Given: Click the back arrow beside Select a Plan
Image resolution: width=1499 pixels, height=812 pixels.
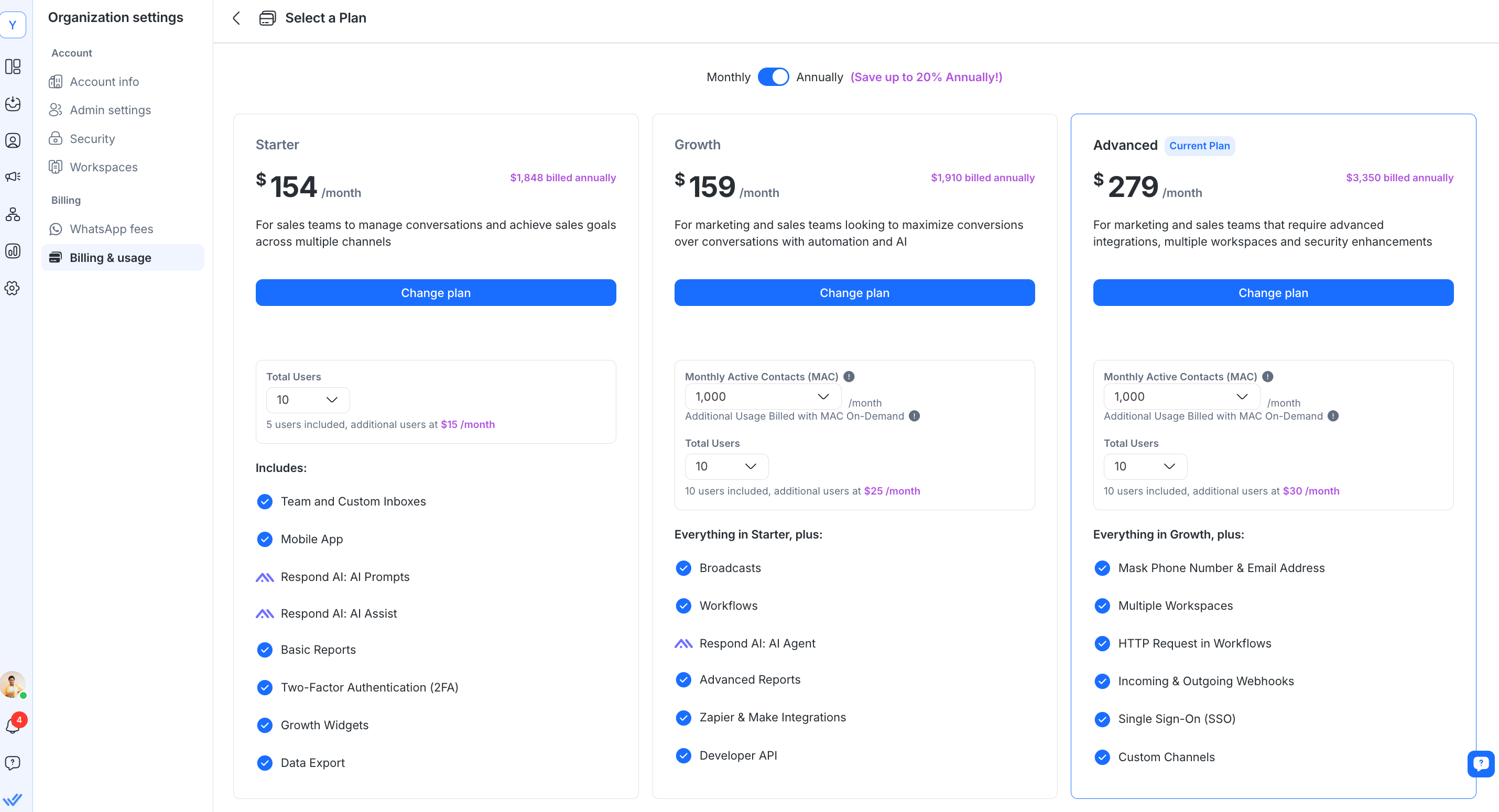Looking at the screenshot, I should click(x=236, y=18).
